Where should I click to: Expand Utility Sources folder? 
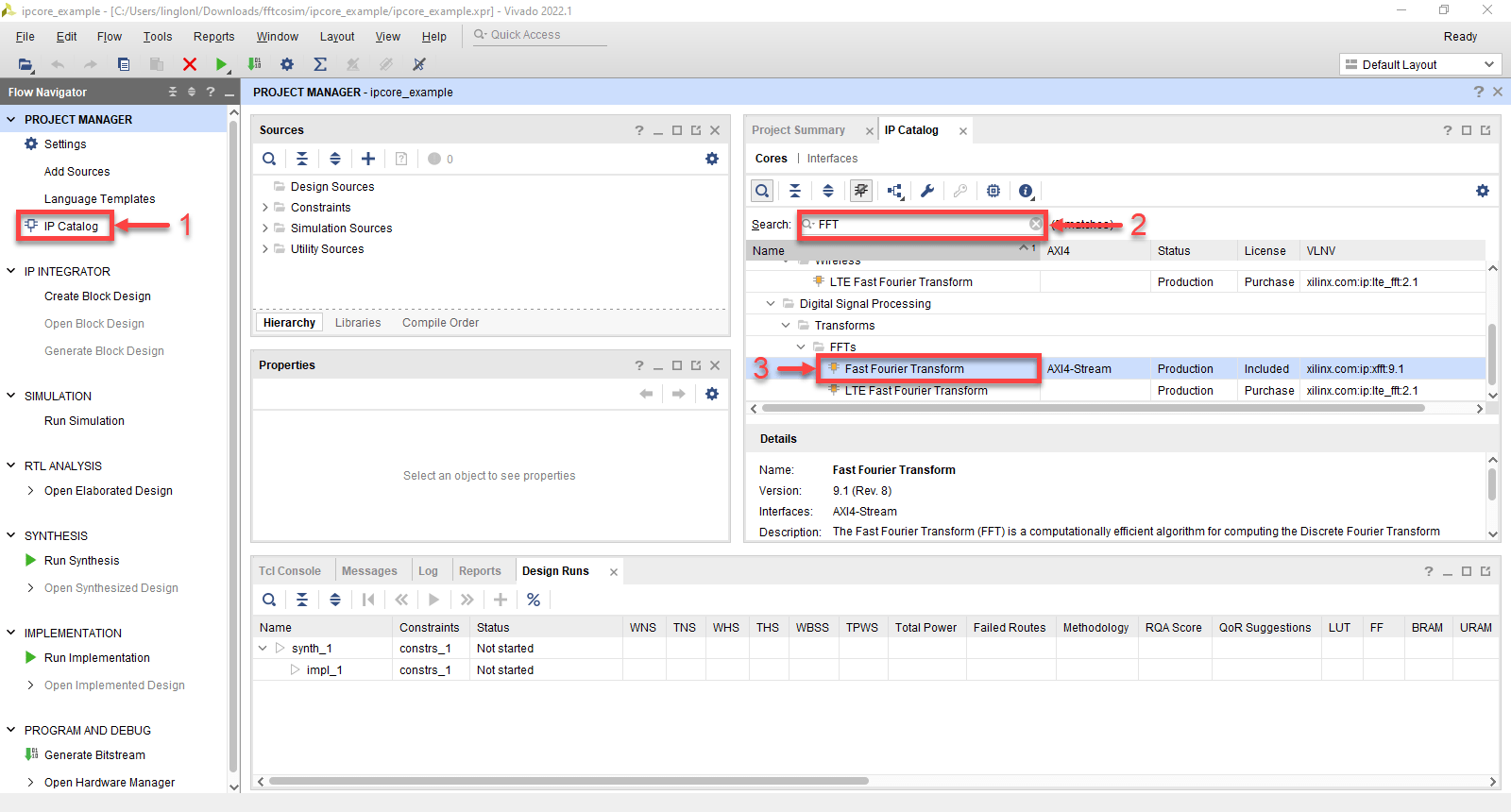264,248
